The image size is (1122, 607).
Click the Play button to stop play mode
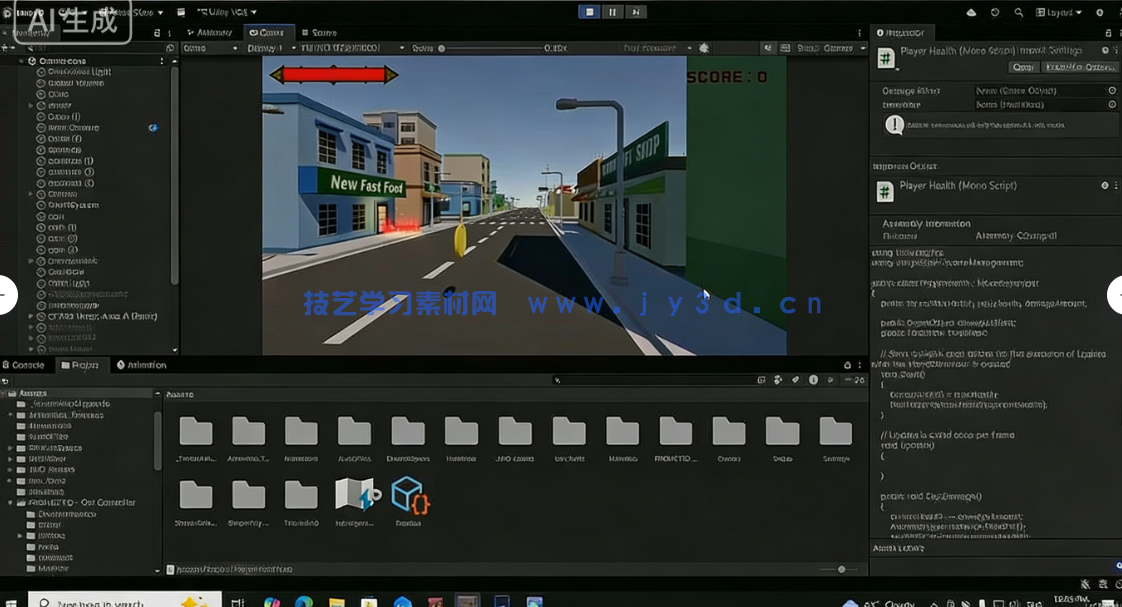590,12
